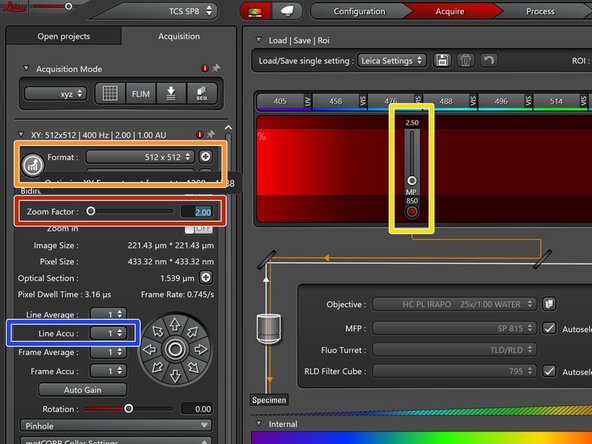Open the Format 512 x 512 dropdown
The height and width of the screenshot is (444, 592).
140,157
